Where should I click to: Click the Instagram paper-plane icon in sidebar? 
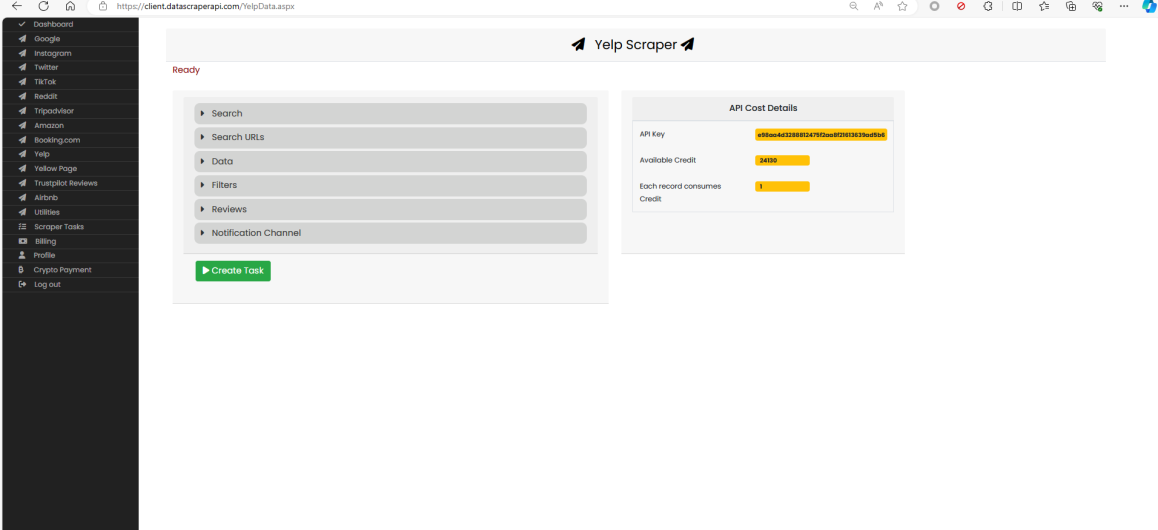pos(22,53)
